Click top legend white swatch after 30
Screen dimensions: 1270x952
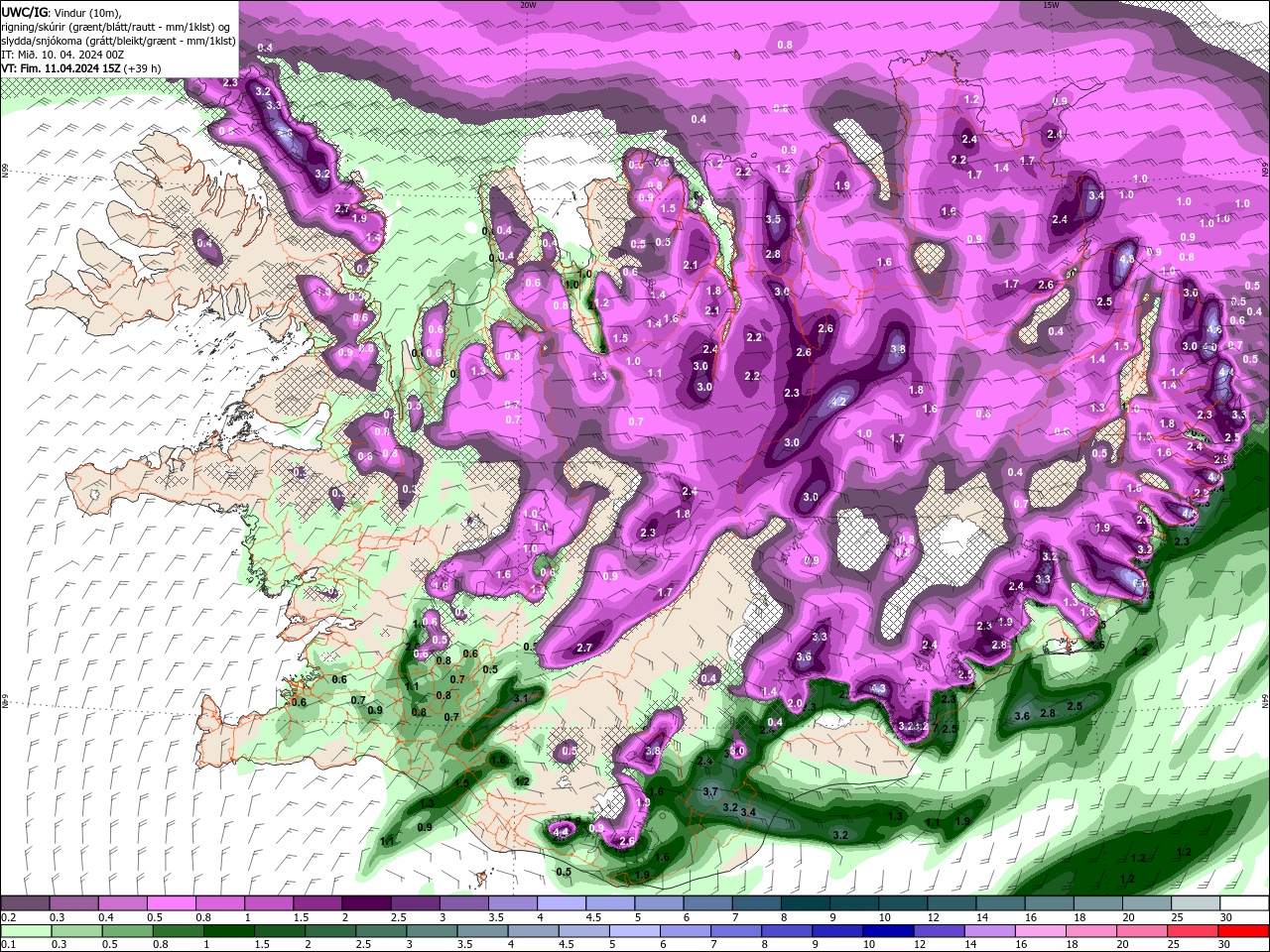tap(1245, 903)
